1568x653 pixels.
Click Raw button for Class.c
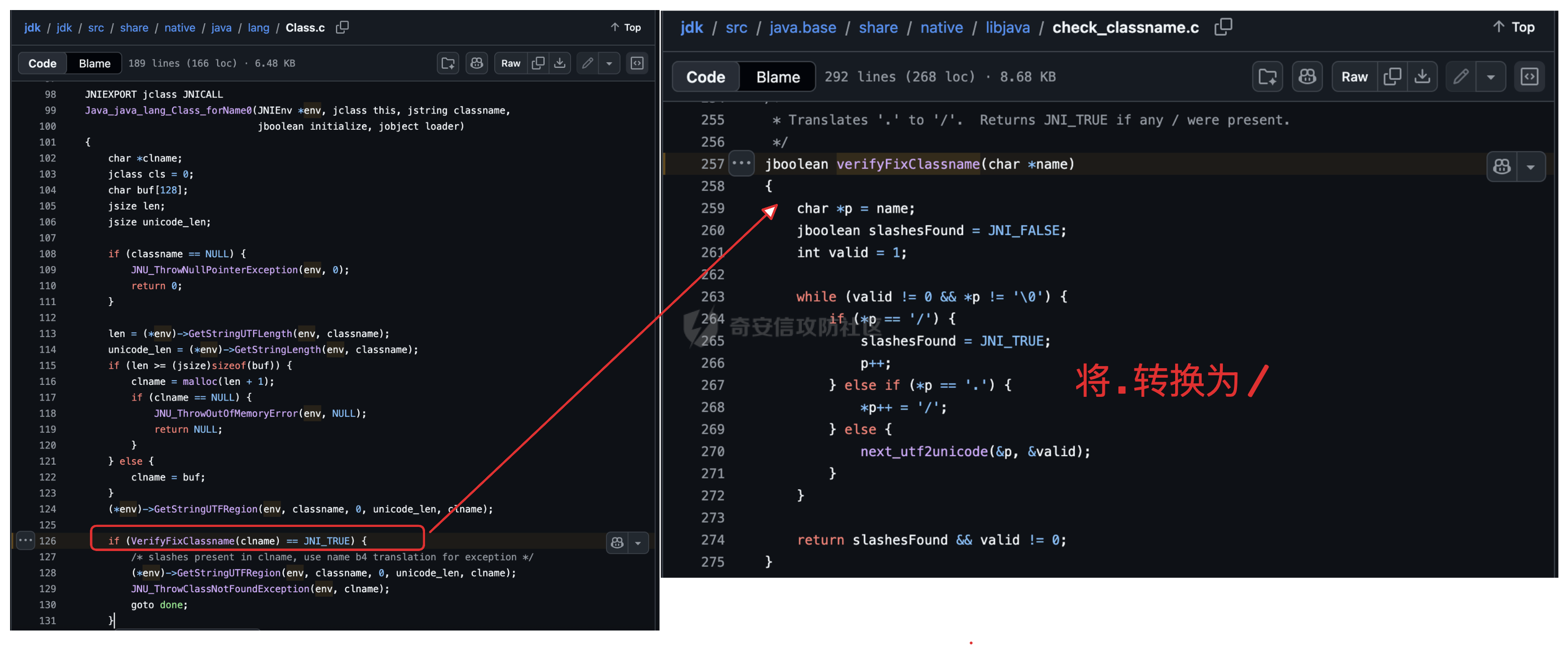click(511, 63)
